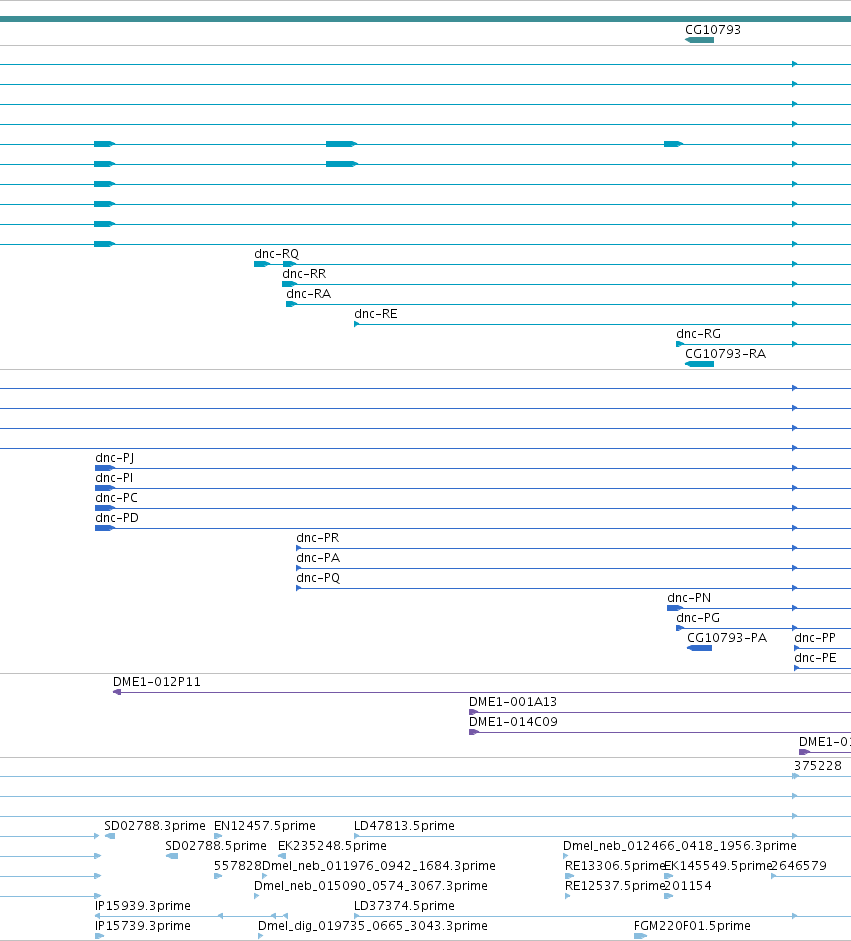Select the LD37374.5prime EST label
Image resolution: width=851 pixels, height=941 pixels.
404,906
